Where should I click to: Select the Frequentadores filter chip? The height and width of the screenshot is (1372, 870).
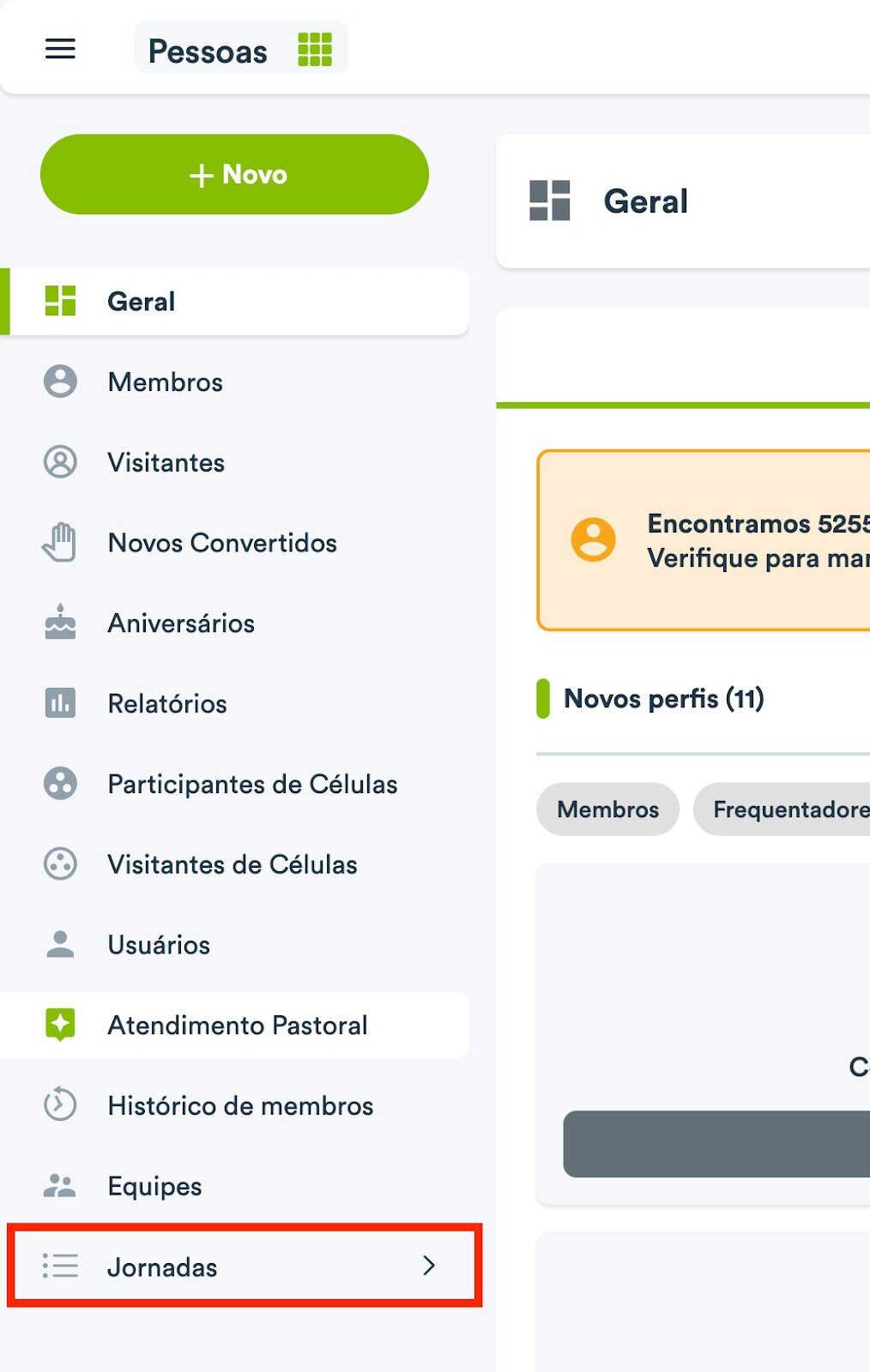782,809
